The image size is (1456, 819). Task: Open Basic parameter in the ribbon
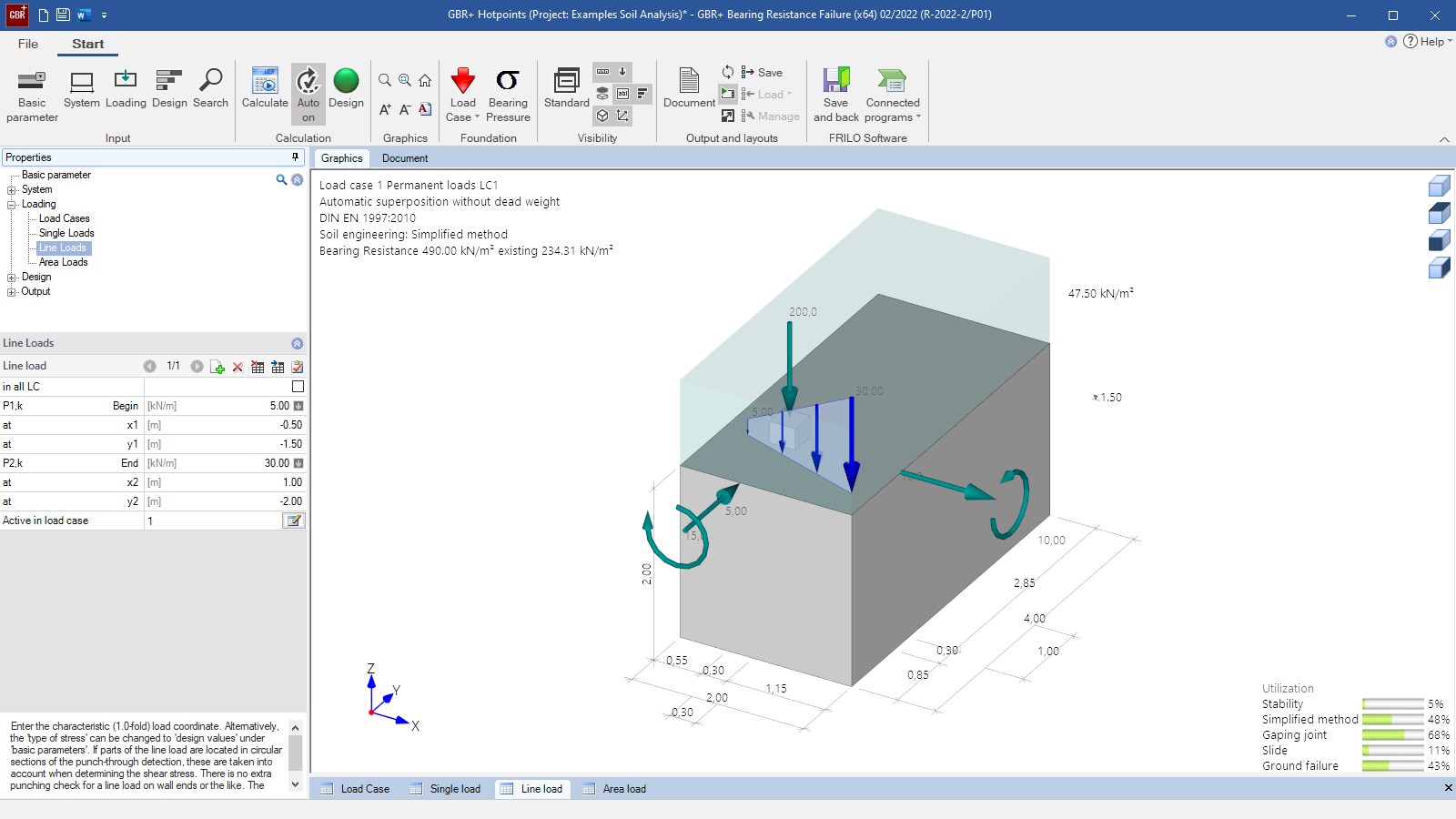tap(32, 96)
